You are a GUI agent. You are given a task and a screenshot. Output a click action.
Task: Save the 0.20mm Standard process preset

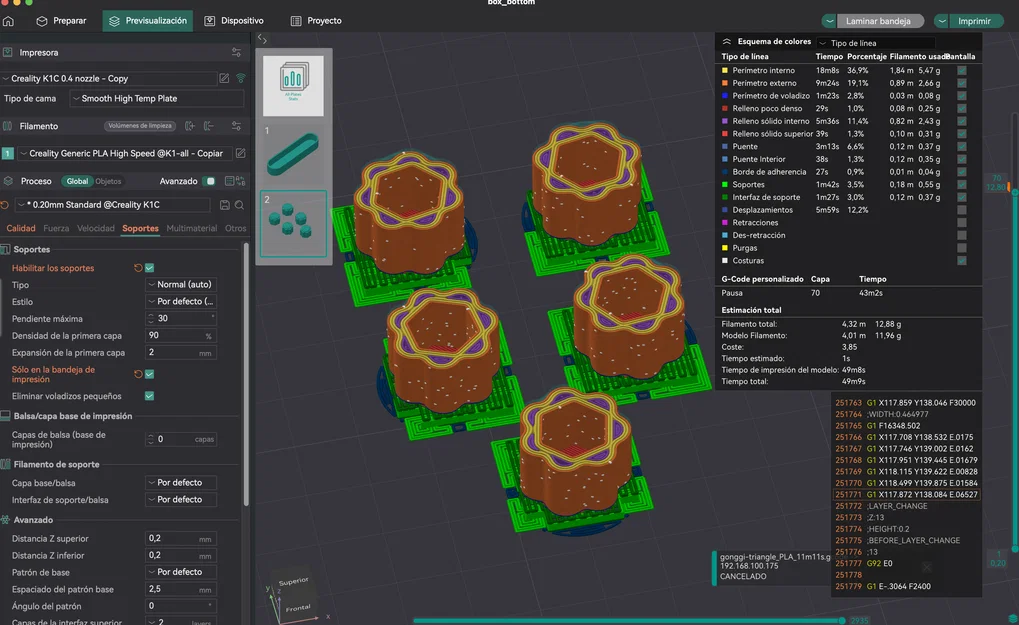tap(225, 205)
